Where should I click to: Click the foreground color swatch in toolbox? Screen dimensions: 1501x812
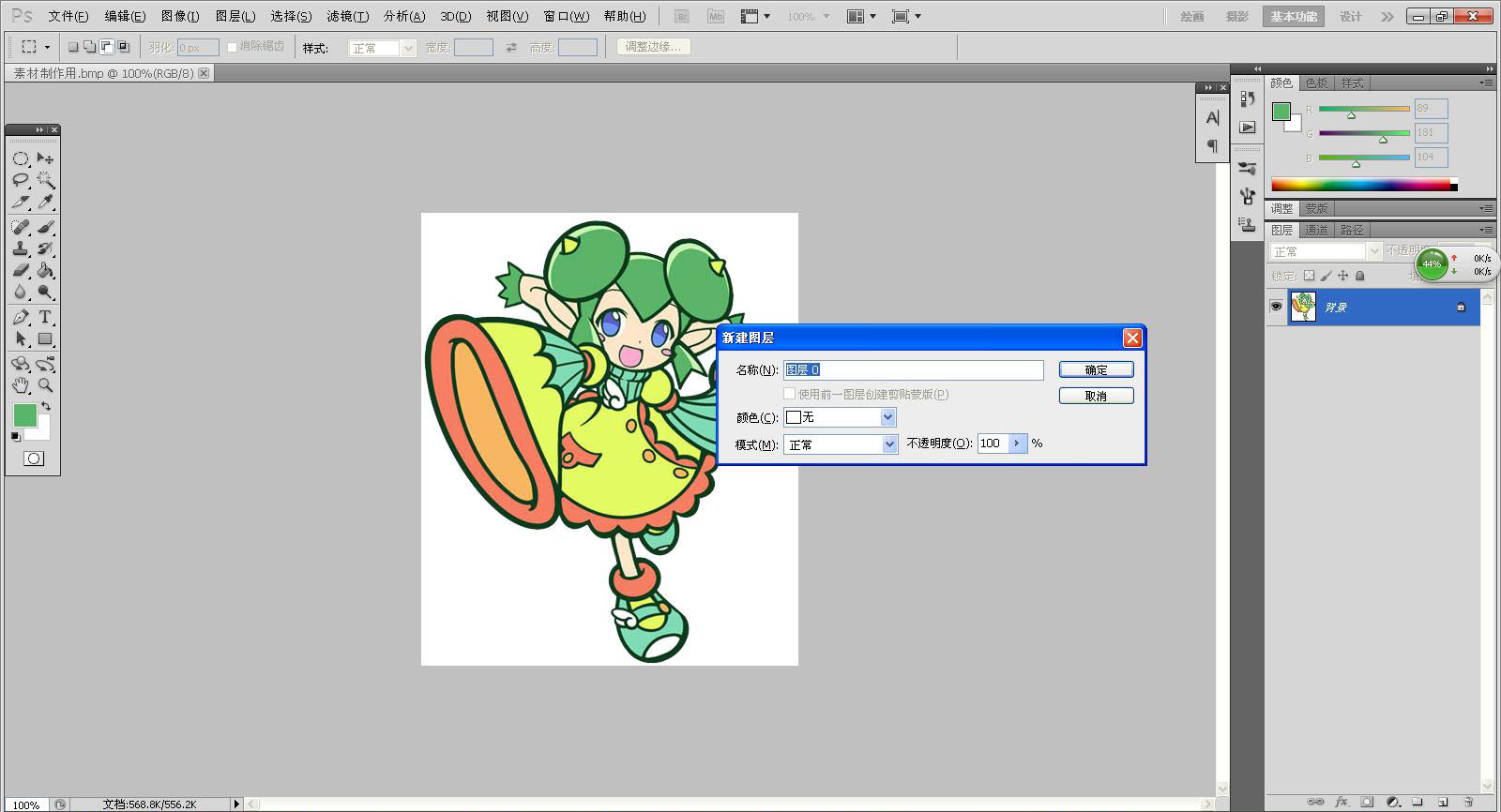pos(24,414)
